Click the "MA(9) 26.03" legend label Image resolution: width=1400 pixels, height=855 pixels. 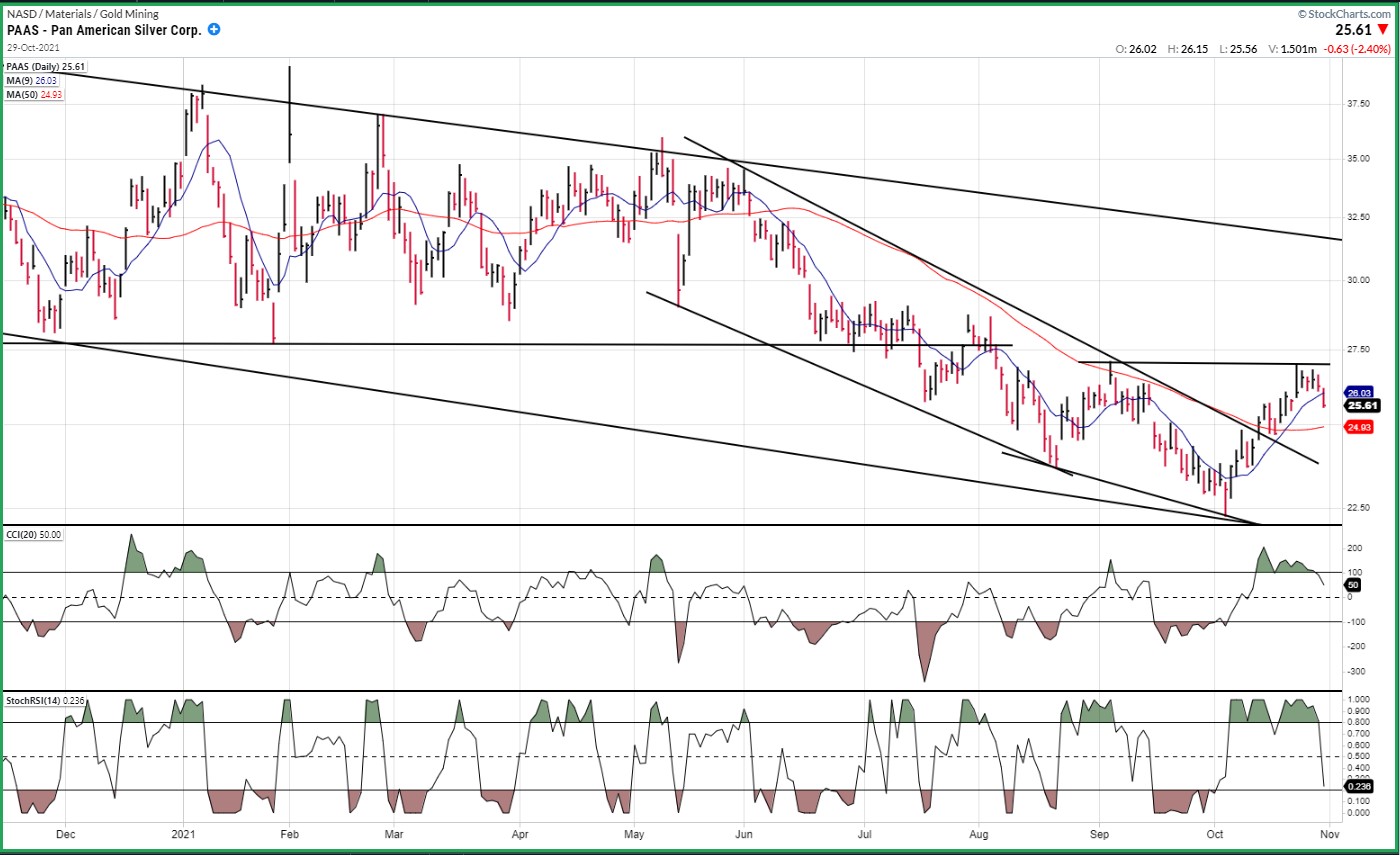pyautogui.click(x=34, y=81)
